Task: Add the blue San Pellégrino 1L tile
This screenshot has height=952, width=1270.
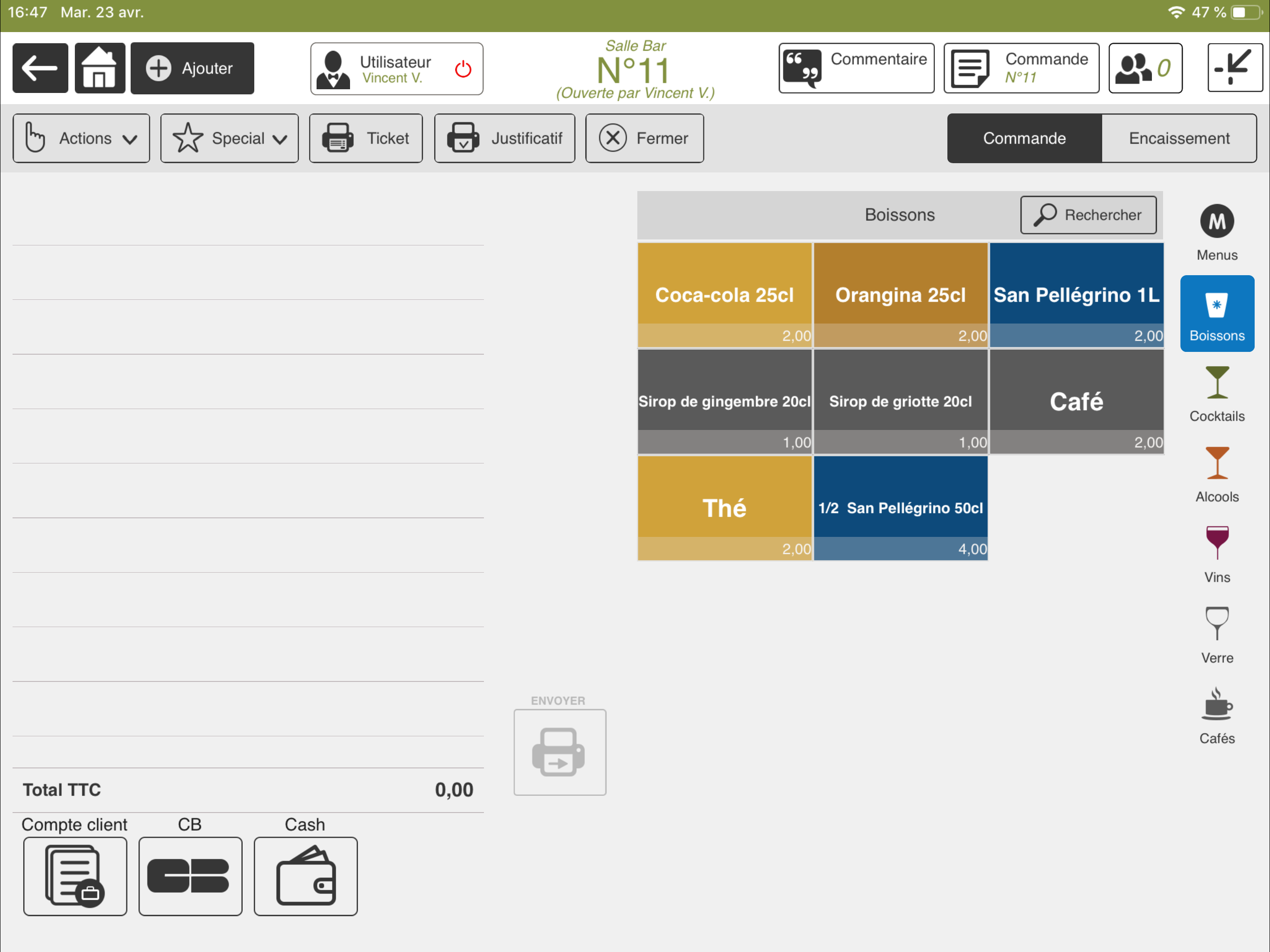Action: click(1076, 295)
